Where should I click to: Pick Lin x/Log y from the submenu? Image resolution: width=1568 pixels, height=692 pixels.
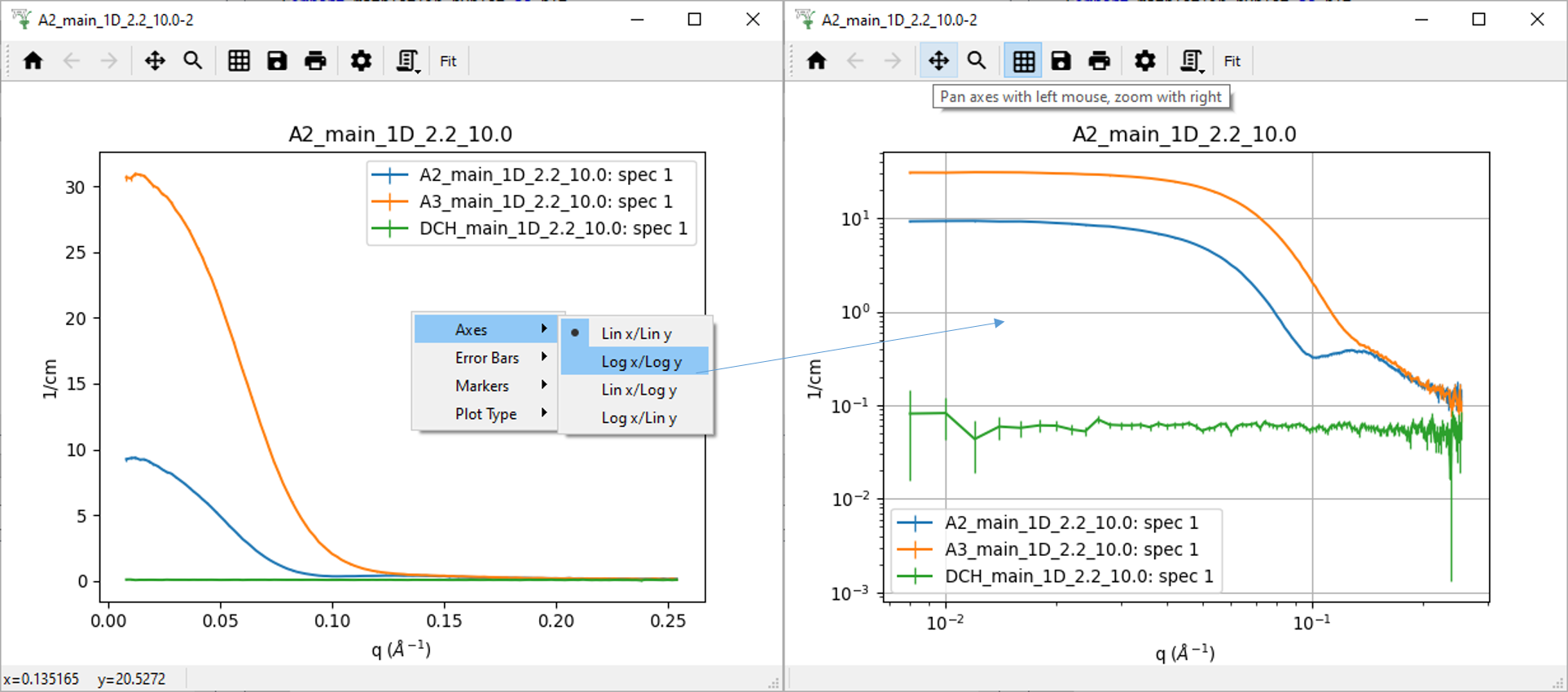click(639, 390)
